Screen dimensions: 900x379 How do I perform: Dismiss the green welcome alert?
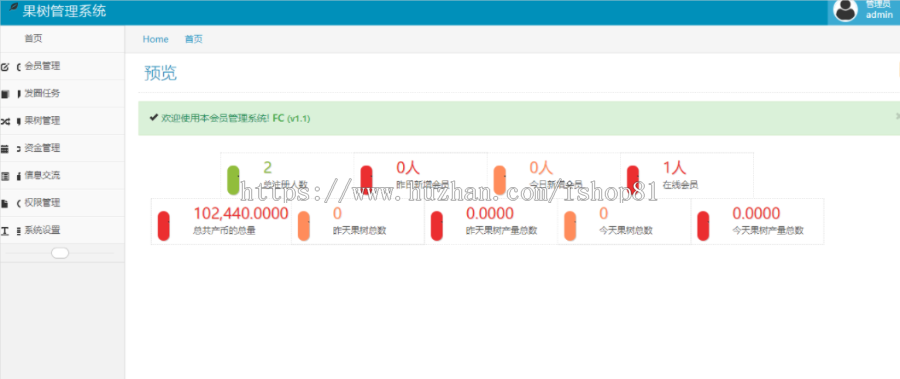click(x=897, y=117)
